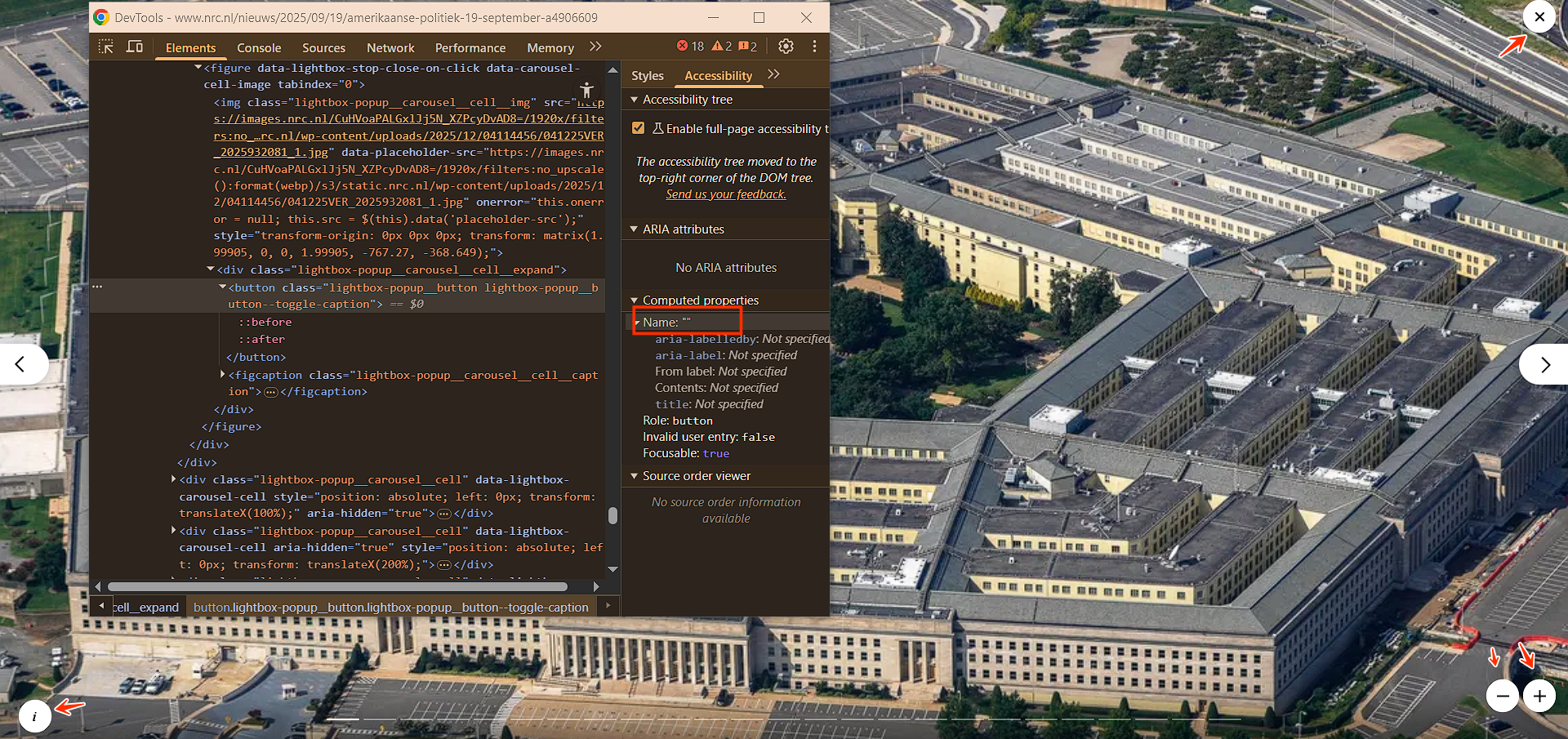
Task: Go to the previous lightbox image
Action: point(21,364)
